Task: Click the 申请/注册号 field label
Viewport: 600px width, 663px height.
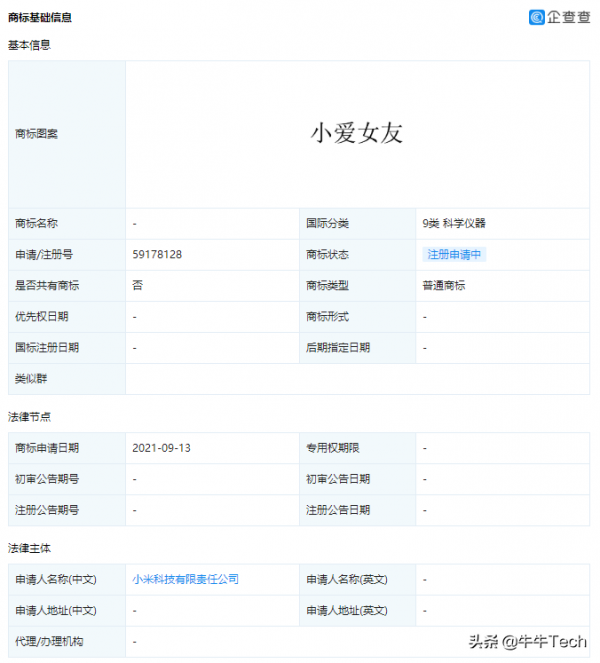Action: [x=44, y=254]
